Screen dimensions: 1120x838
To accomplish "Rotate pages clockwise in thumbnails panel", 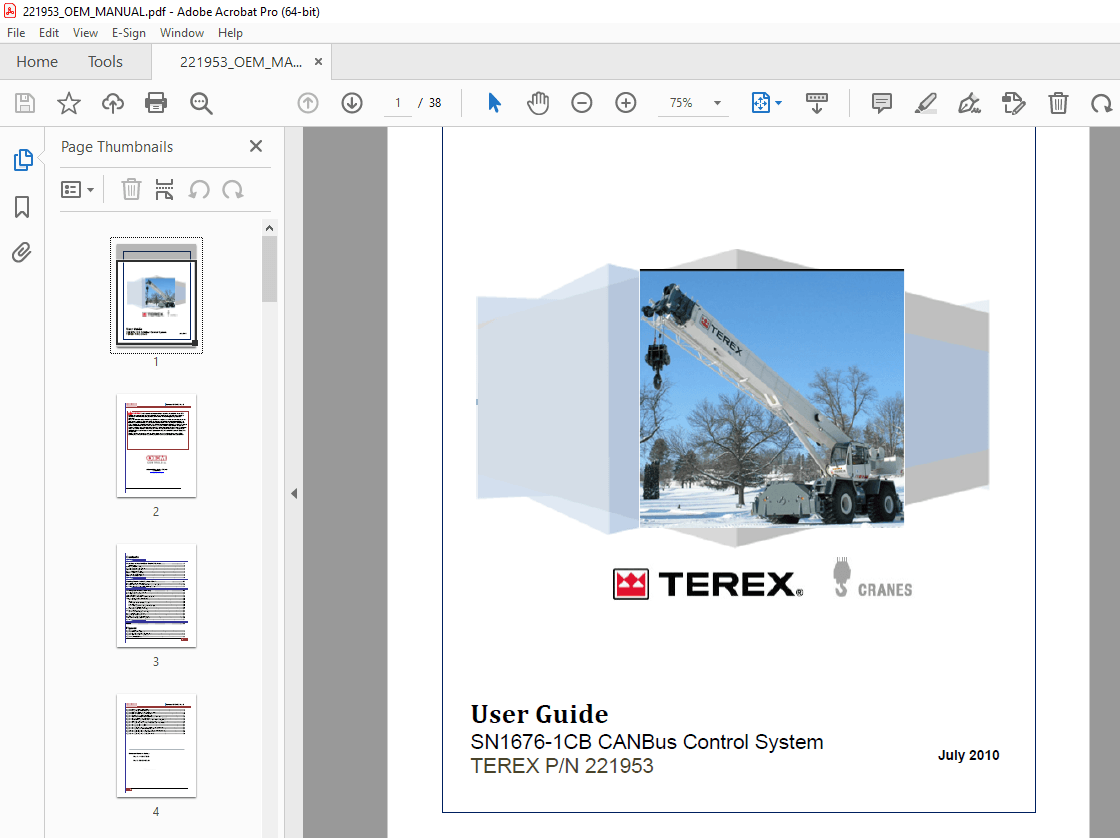I will [x=231, y=189].
